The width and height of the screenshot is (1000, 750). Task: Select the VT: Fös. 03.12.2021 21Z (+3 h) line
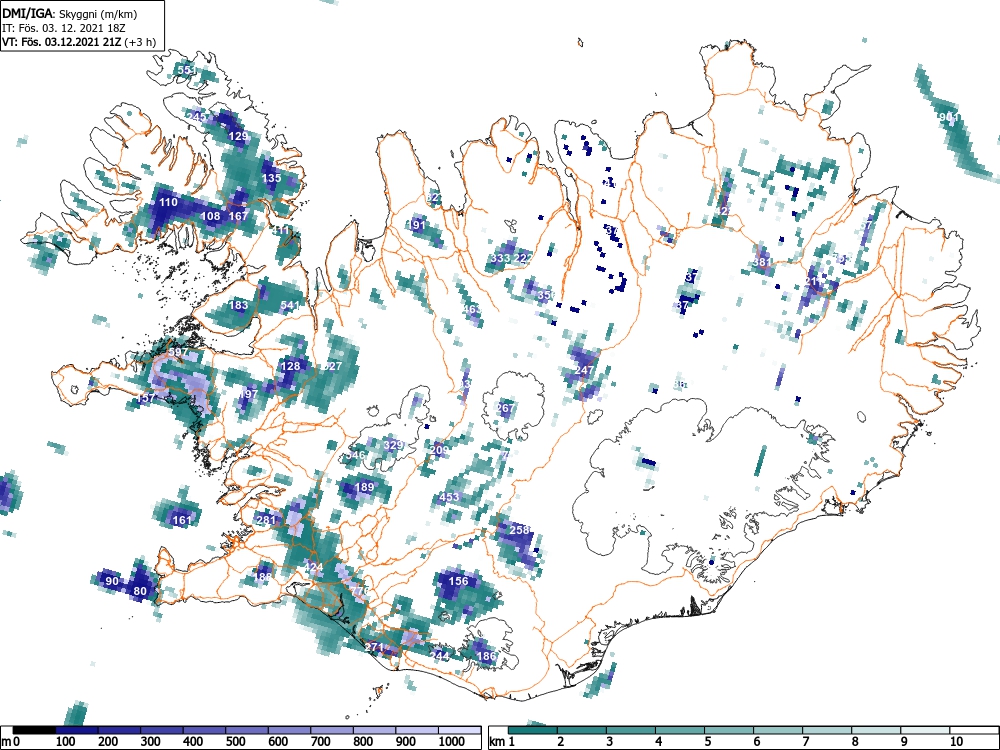78,42
